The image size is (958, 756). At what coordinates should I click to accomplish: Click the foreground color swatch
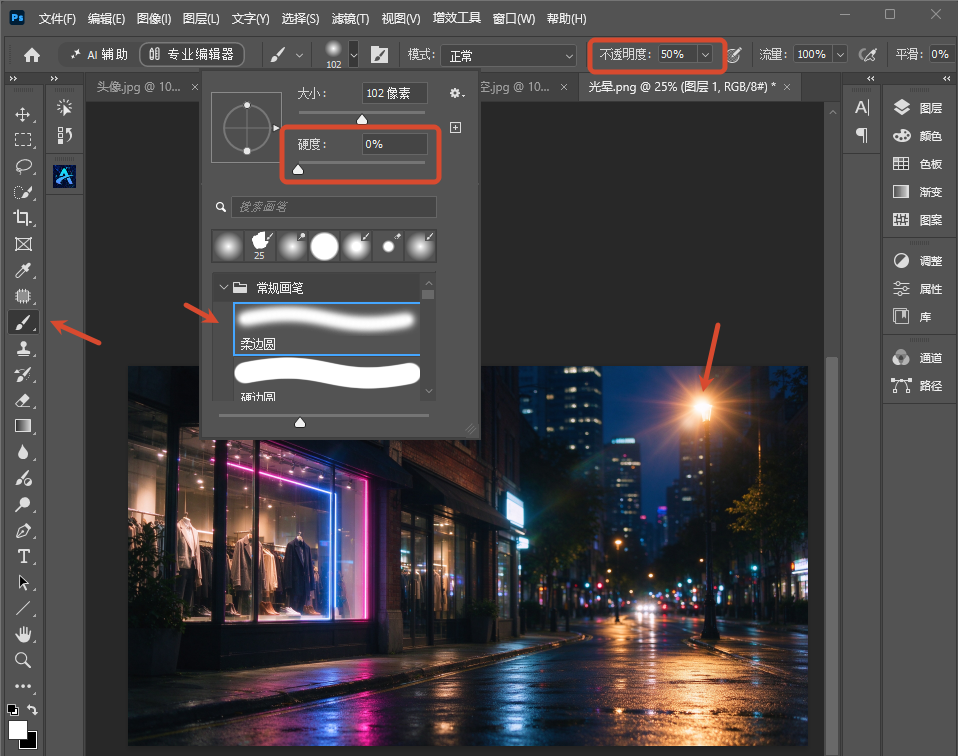(x=18, y=730)
